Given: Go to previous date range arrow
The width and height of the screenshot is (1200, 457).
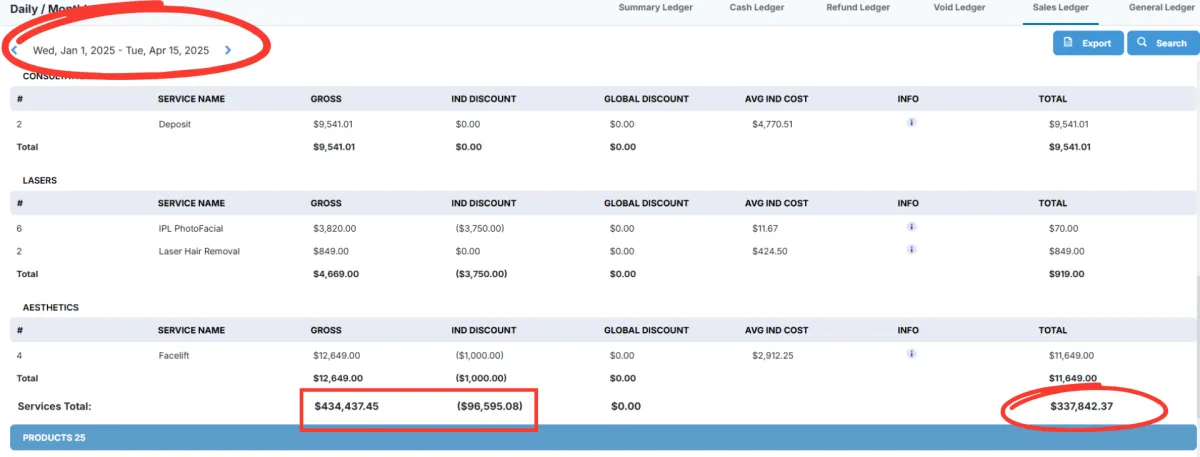Looking at the screenshot, I should click(14, 50).
